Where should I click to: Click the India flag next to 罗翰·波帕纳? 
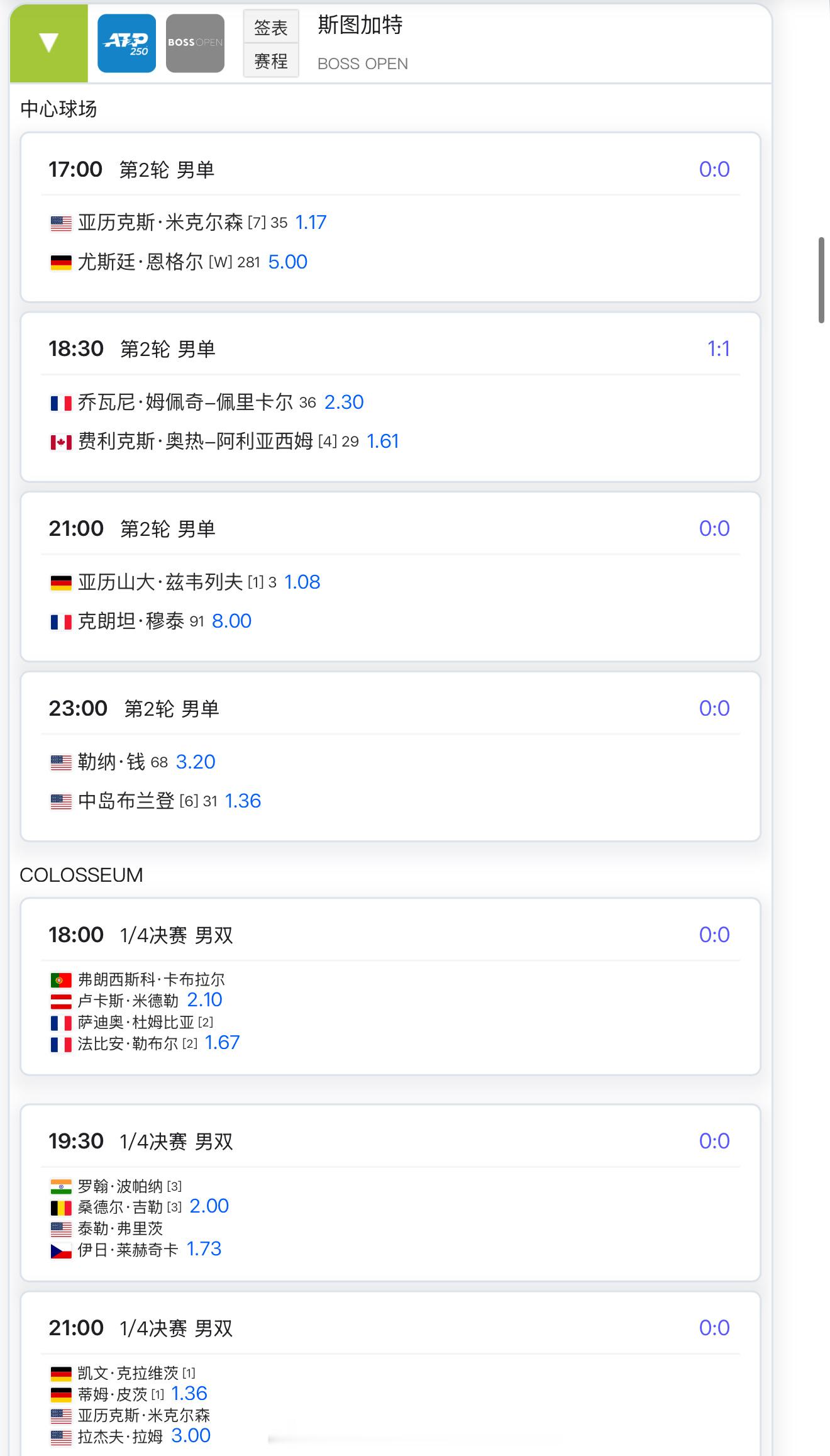coord(61,1187)
